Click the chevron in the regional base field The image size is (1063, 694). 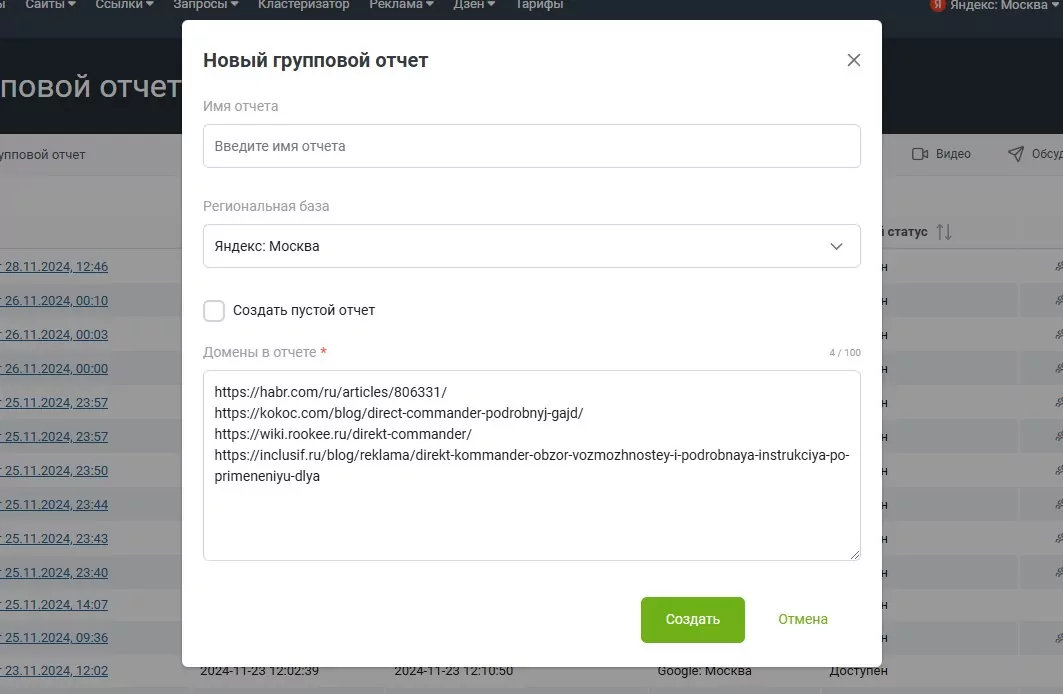pos(837,246)
